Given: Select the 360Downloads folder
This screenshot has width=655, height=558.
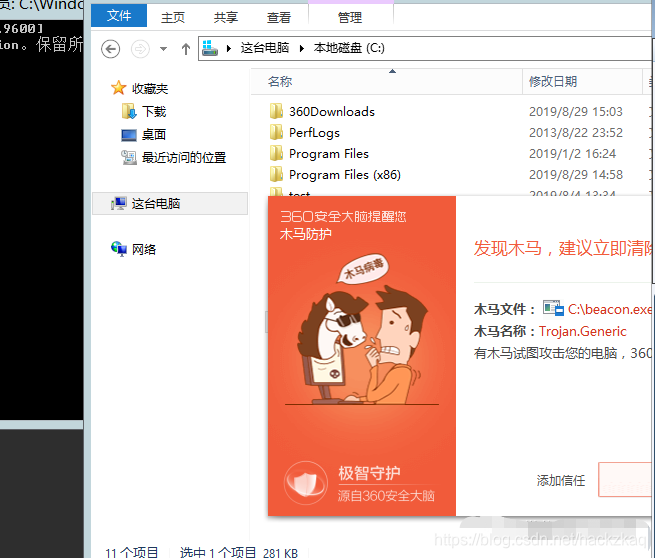Looking at the screenshot, I should pyautogui.click(x=332, y=112).
